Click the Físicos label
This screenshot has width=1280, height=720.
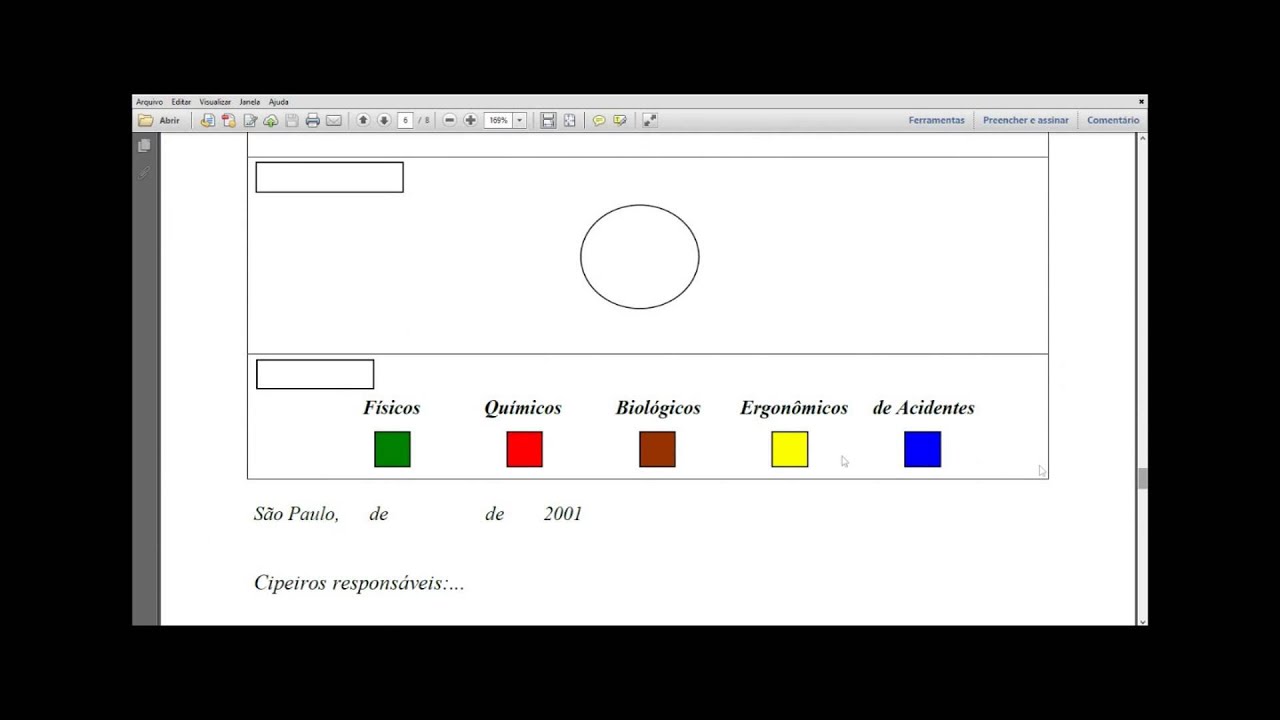[391, 408]
